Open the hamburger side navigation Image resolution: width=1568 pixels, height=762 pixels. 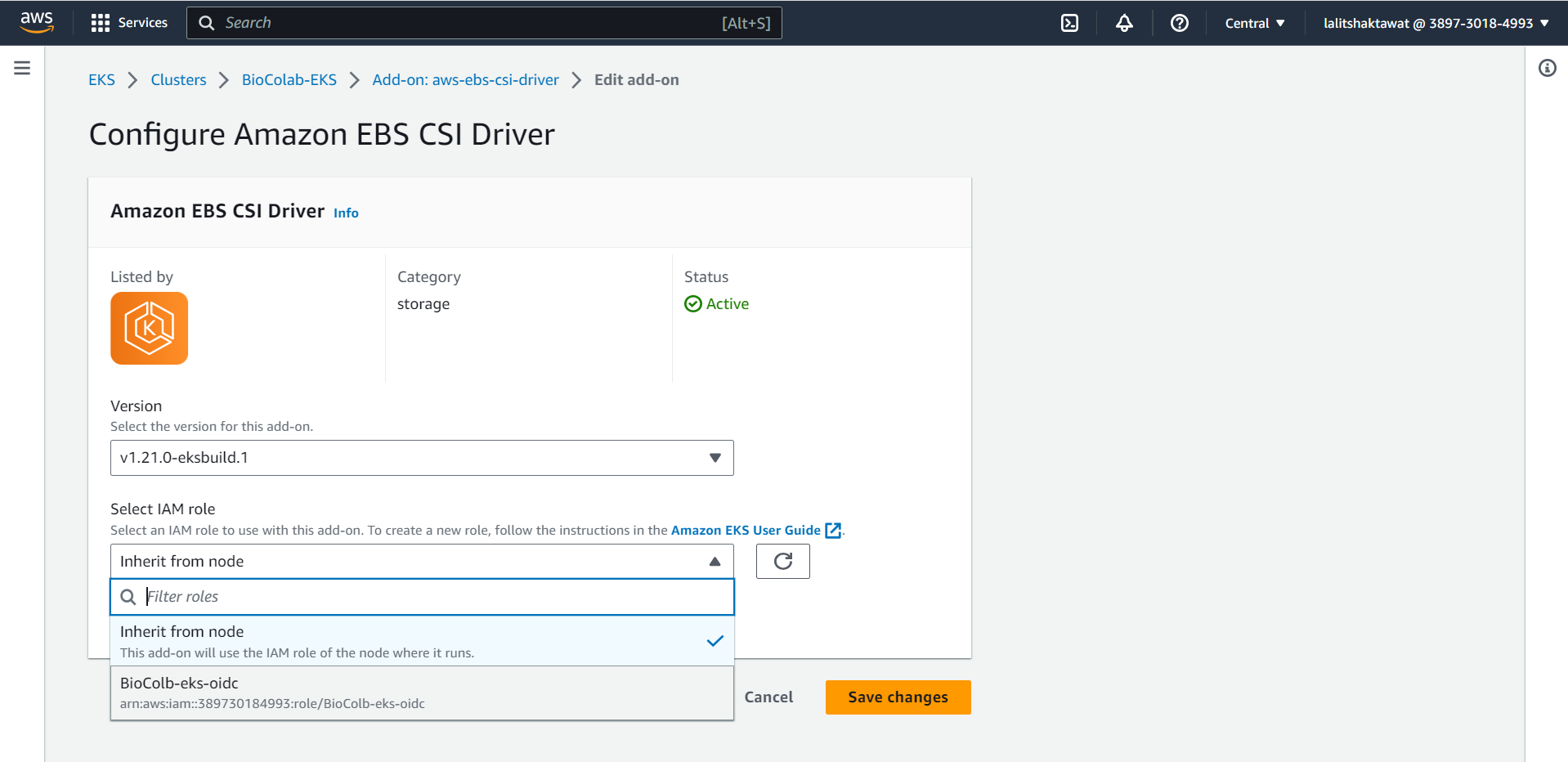[x=22, y=68]
